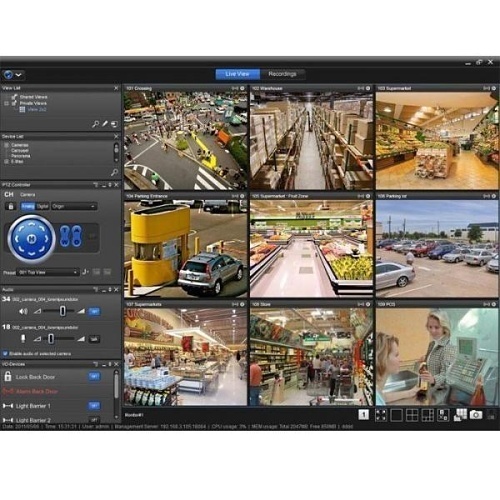Viewport: 500px width, 500px height.
Task: Select the Parking Entrance camera feed
Action: [x=185, y=248]
